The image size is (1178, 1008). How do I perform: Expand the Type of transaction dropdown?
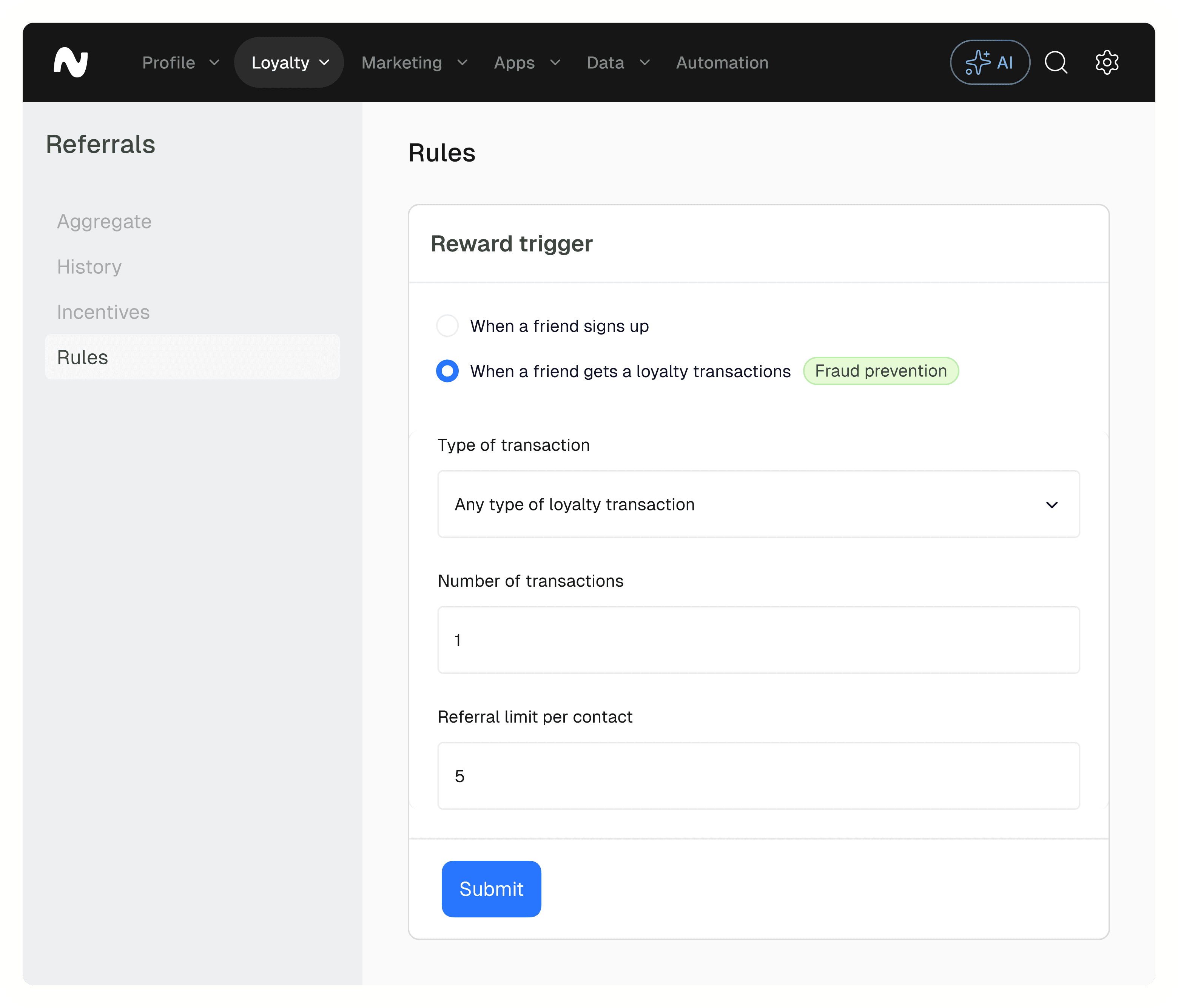click(758, 504)
